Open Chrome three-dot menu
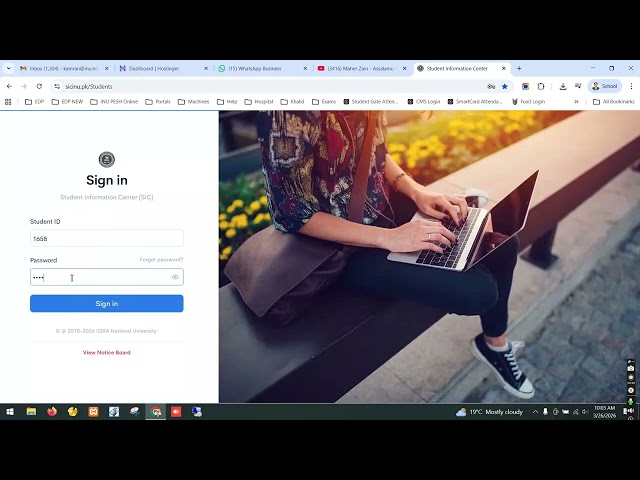The width and height of the screenshot is (640, 480). tap(631, 86)
